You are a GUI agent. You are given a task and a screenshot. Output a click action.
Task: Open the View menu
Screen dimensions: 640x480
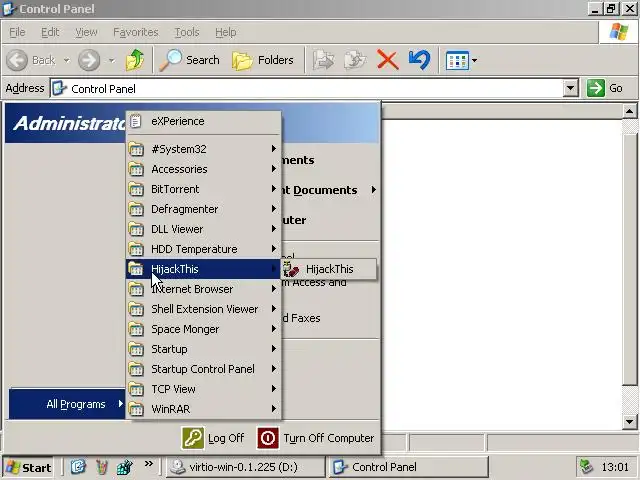point(86,32)
